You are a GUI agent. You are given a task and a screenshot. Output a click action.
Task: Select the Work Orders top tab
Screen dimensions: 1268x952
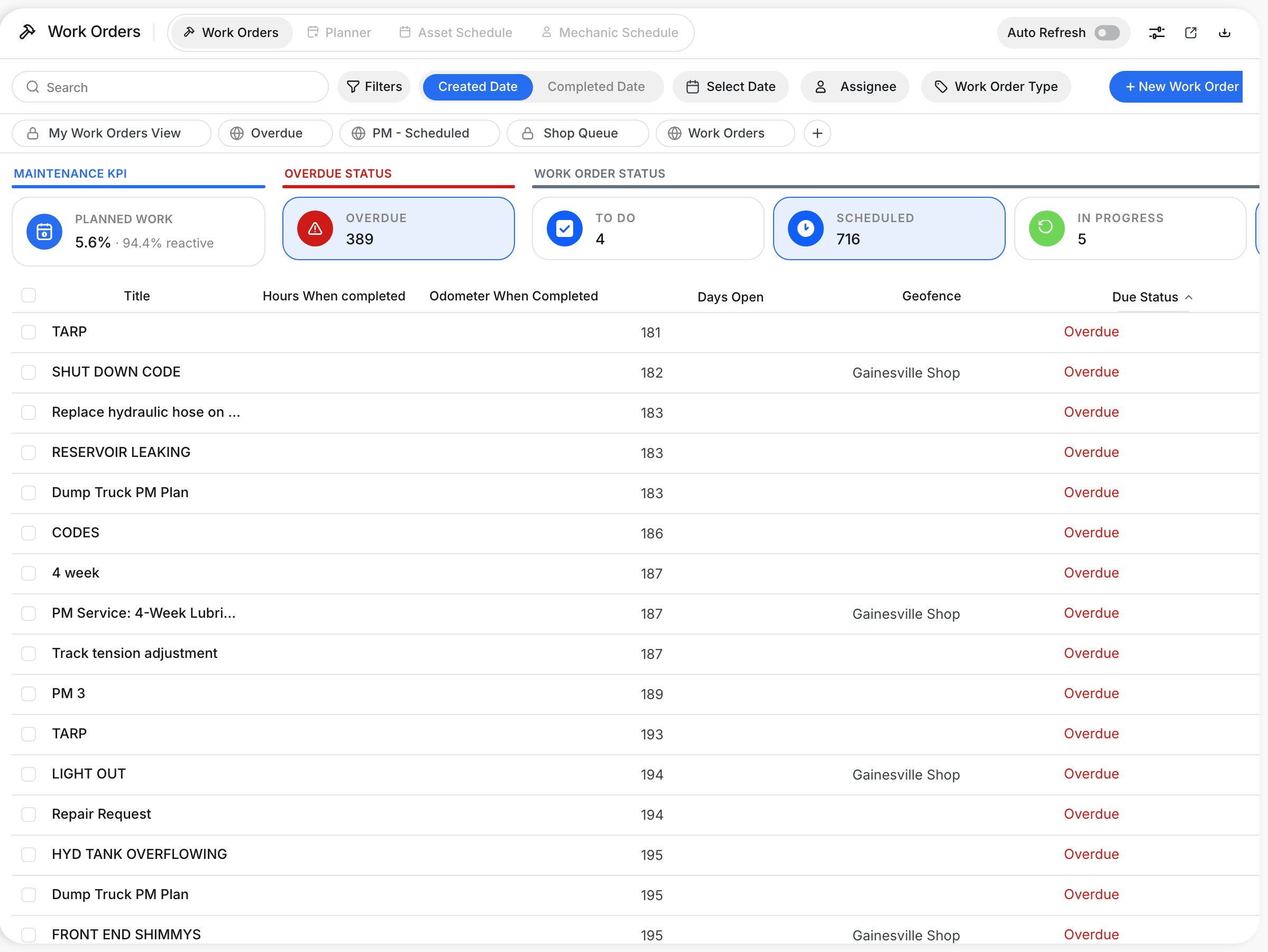pos(232,33)
